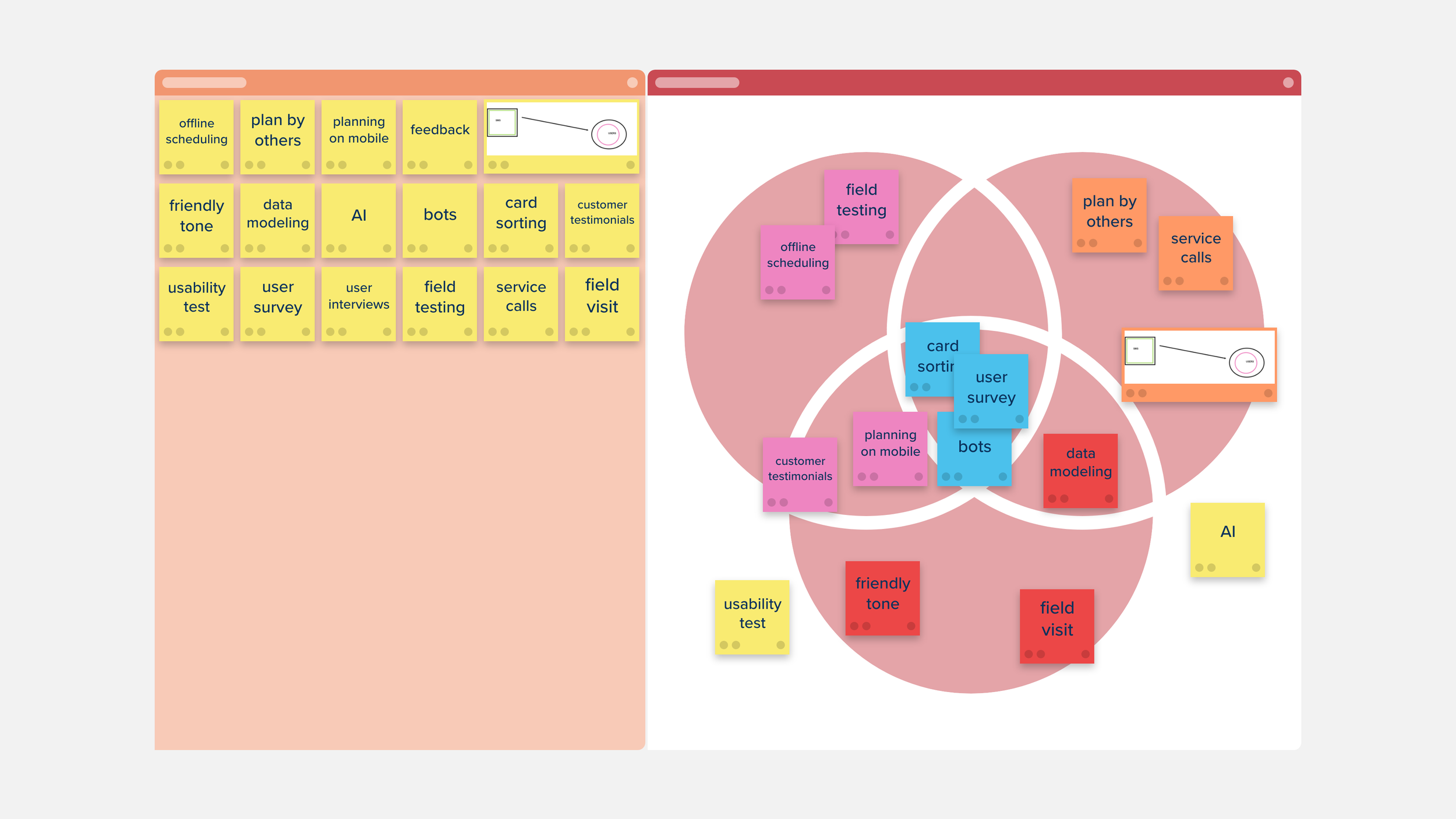The height and width of the screenshot is (819, 1456).
Task: Select the yellow 'usability test' note near the Venn
Action: click(x=751, y=617)
